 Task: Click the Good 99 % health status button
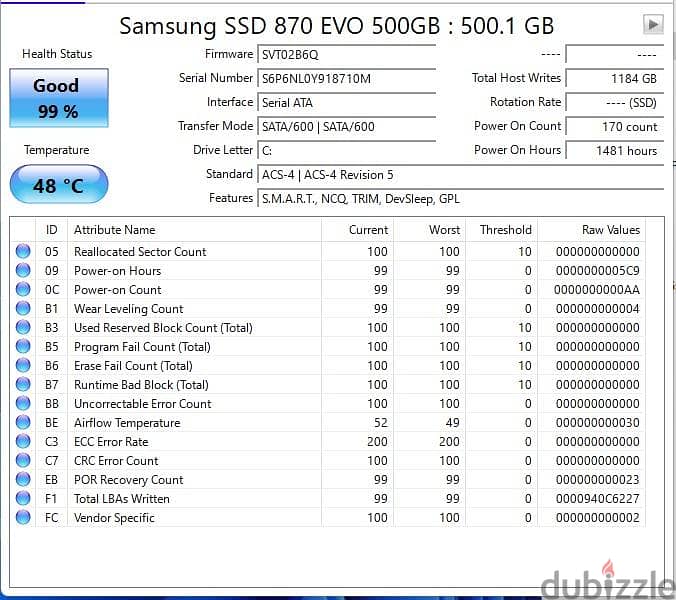tap(59, 98)
